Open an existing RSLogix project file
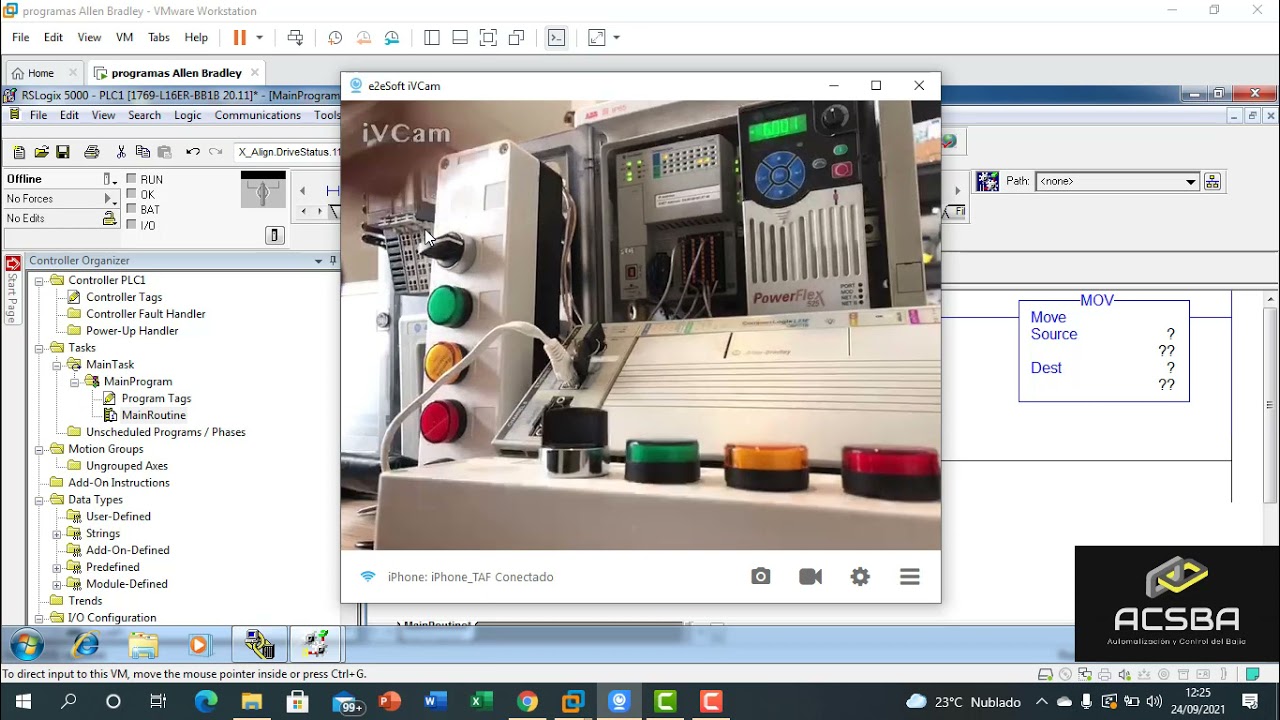The width and height of the screenshot is (1280, 720). pyautogui.click(x=41, y=152)
